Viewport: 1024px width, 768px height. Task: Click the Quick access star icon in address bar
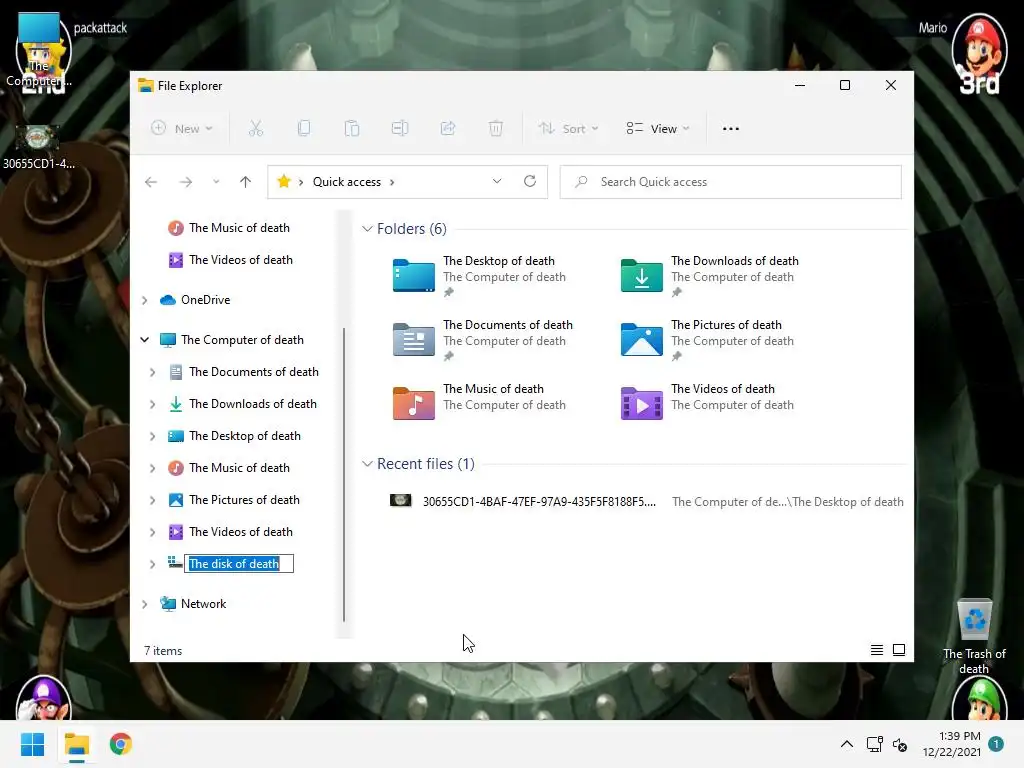point(283,182)
